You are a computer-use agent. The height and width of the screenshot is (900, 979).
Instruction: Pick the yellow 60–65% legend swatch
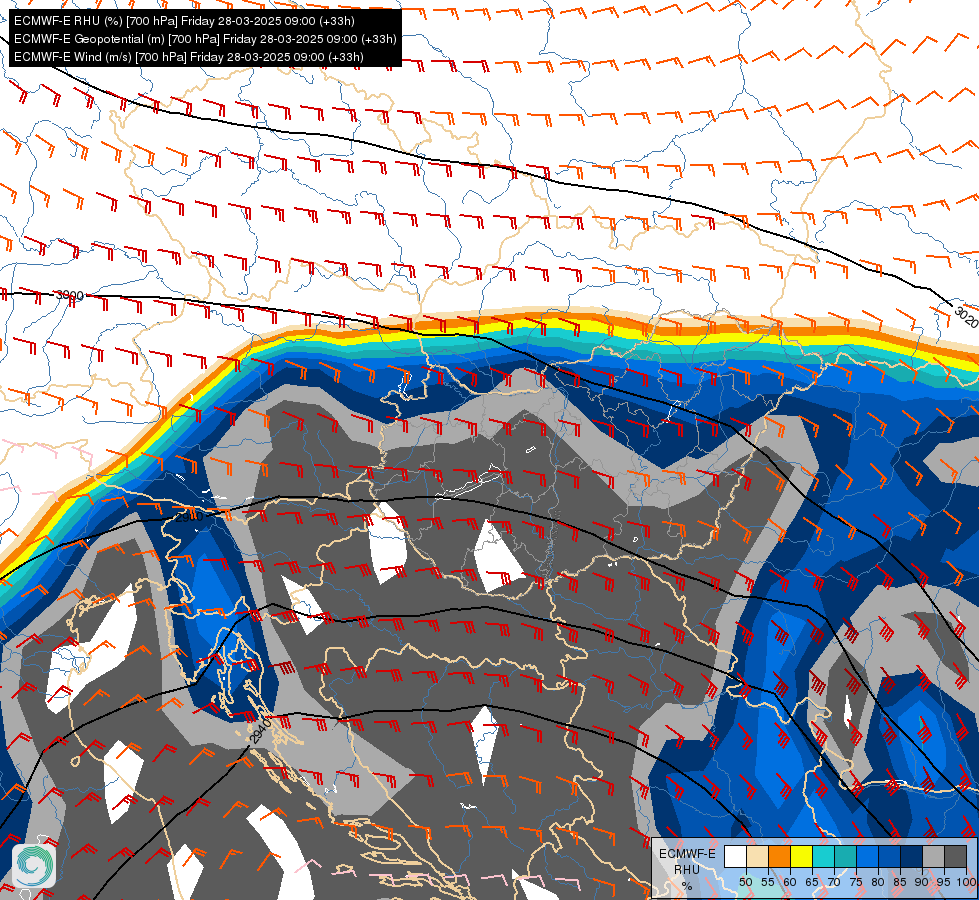coord(801,856)
